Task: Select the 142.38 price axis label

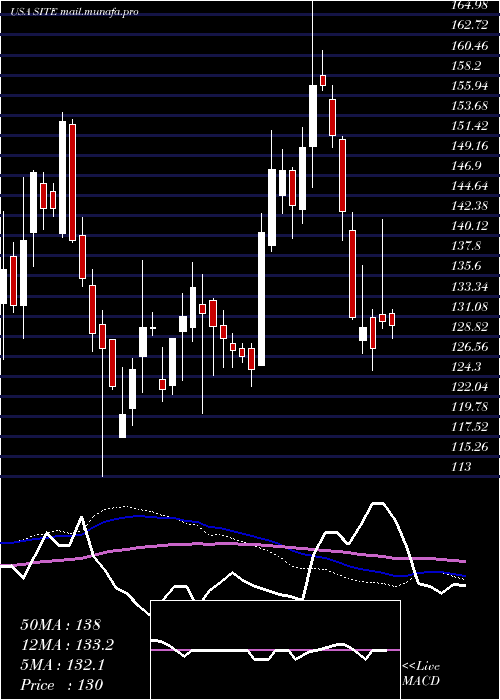Action: click(471, 207)
